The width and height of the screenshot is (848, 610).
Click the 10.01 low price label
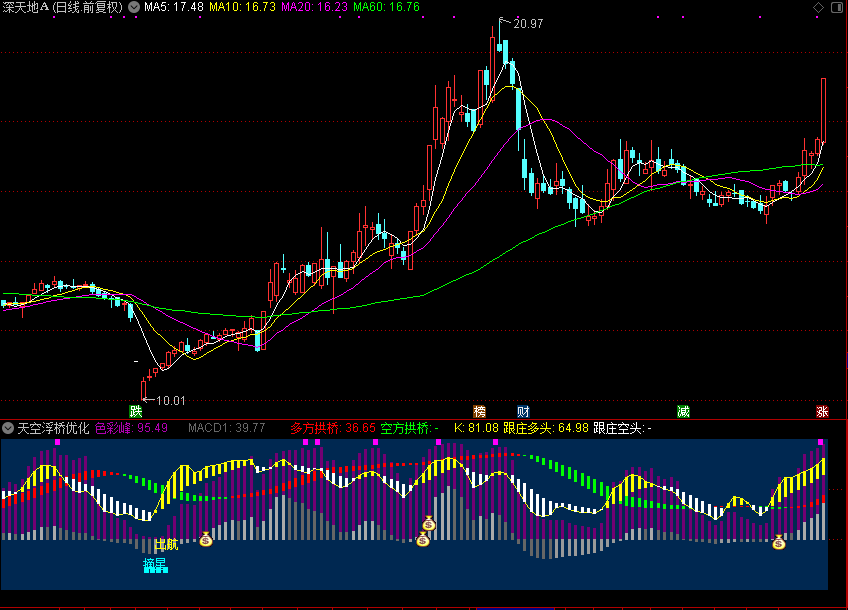[171, 401]
